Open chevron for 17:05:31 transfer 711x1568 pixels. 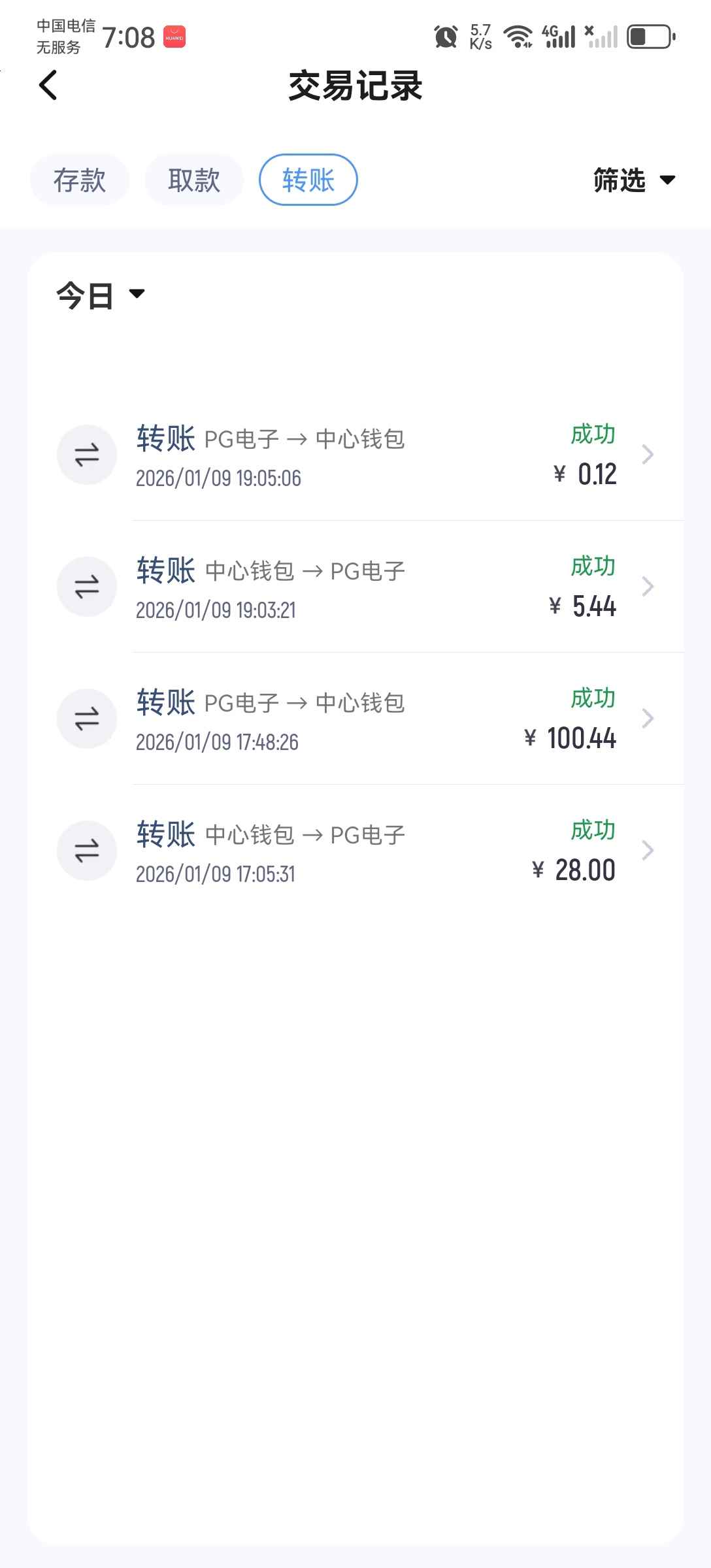click(x=648, y=851)
